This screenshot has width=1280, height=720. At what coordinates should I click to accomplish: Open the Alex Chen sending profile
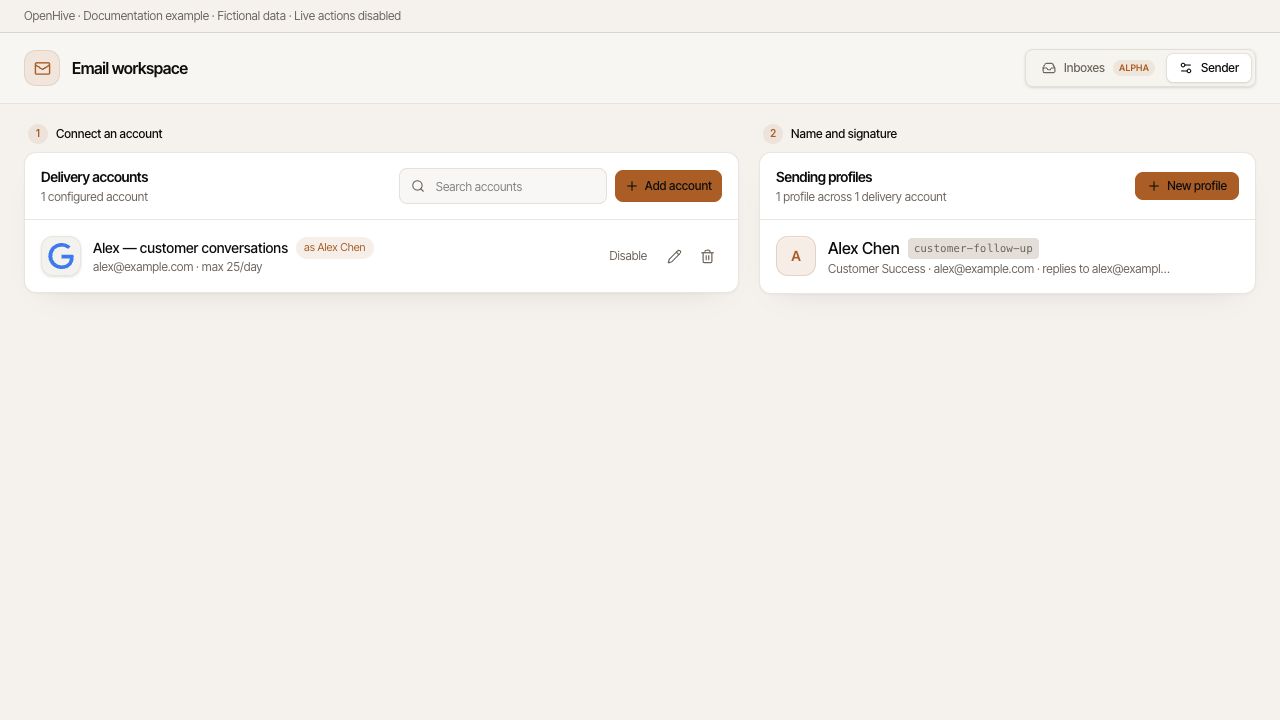(1007, 256)
